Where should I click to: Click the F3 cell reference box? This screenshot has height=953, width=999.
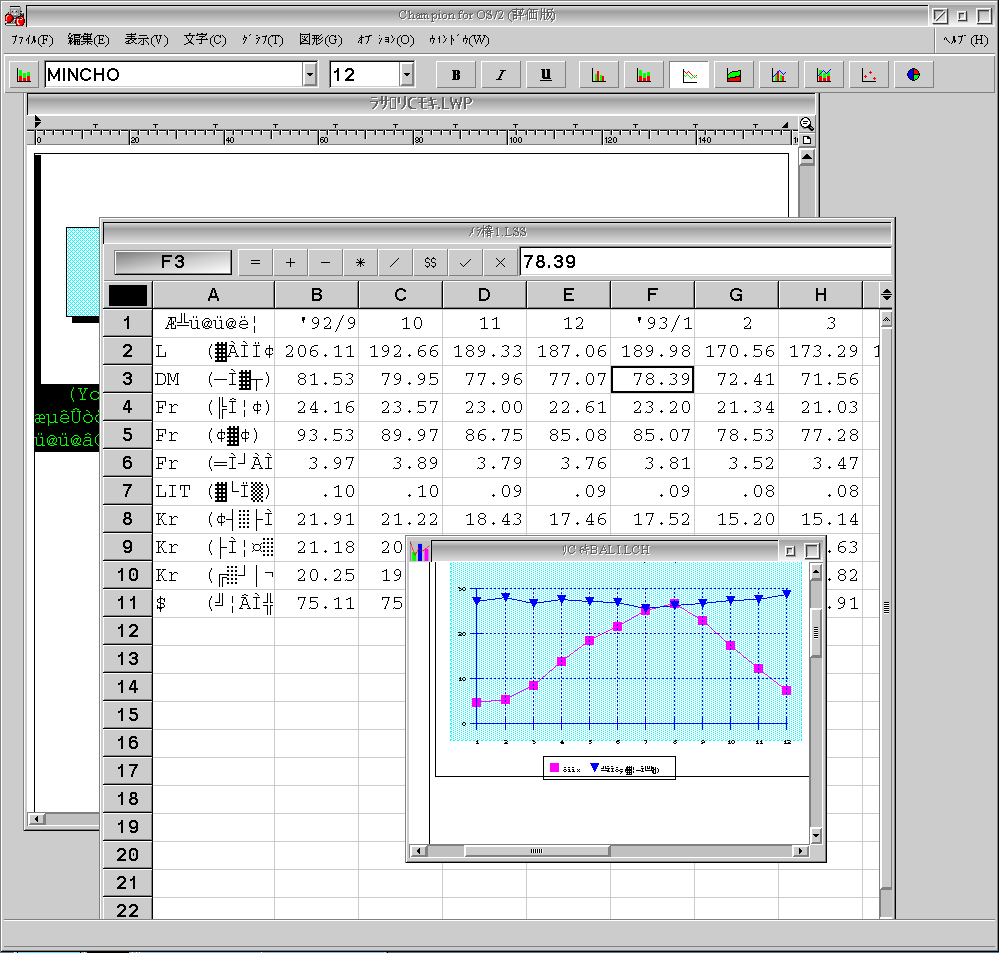[173, 262]
